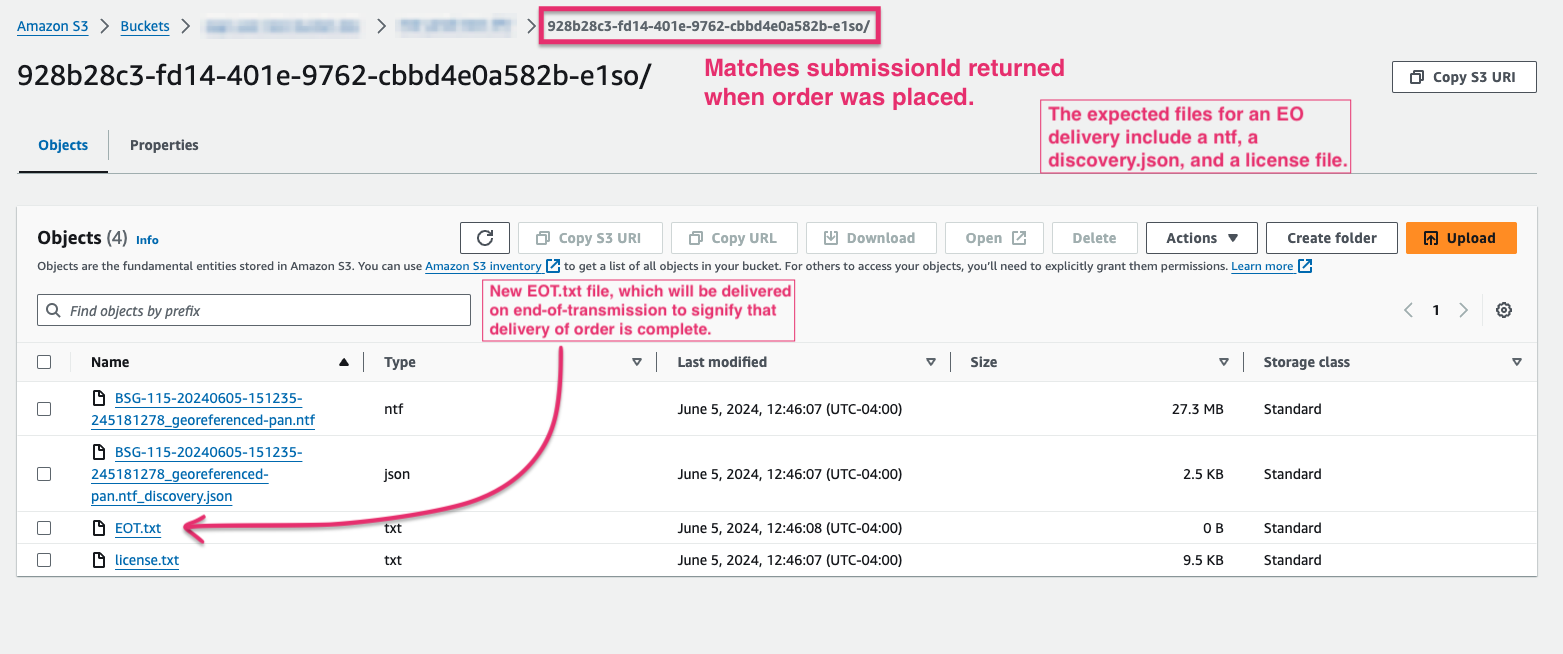The width and height of the screenshot is (1563, 654).
Task: Open Buckets breadcrumb link
Action: [145, 27]
